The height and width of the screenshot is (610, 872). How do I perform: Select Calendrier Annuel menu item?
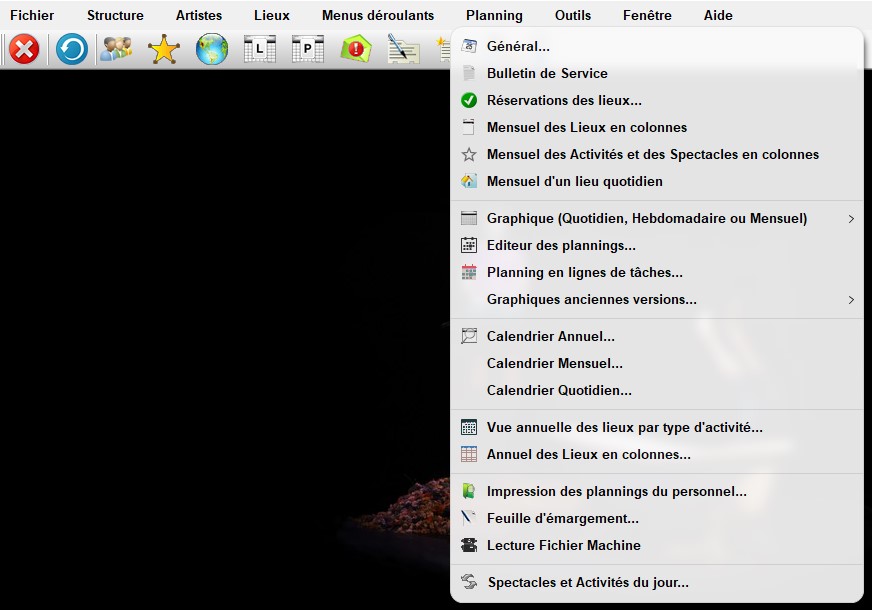click(551, 336)
